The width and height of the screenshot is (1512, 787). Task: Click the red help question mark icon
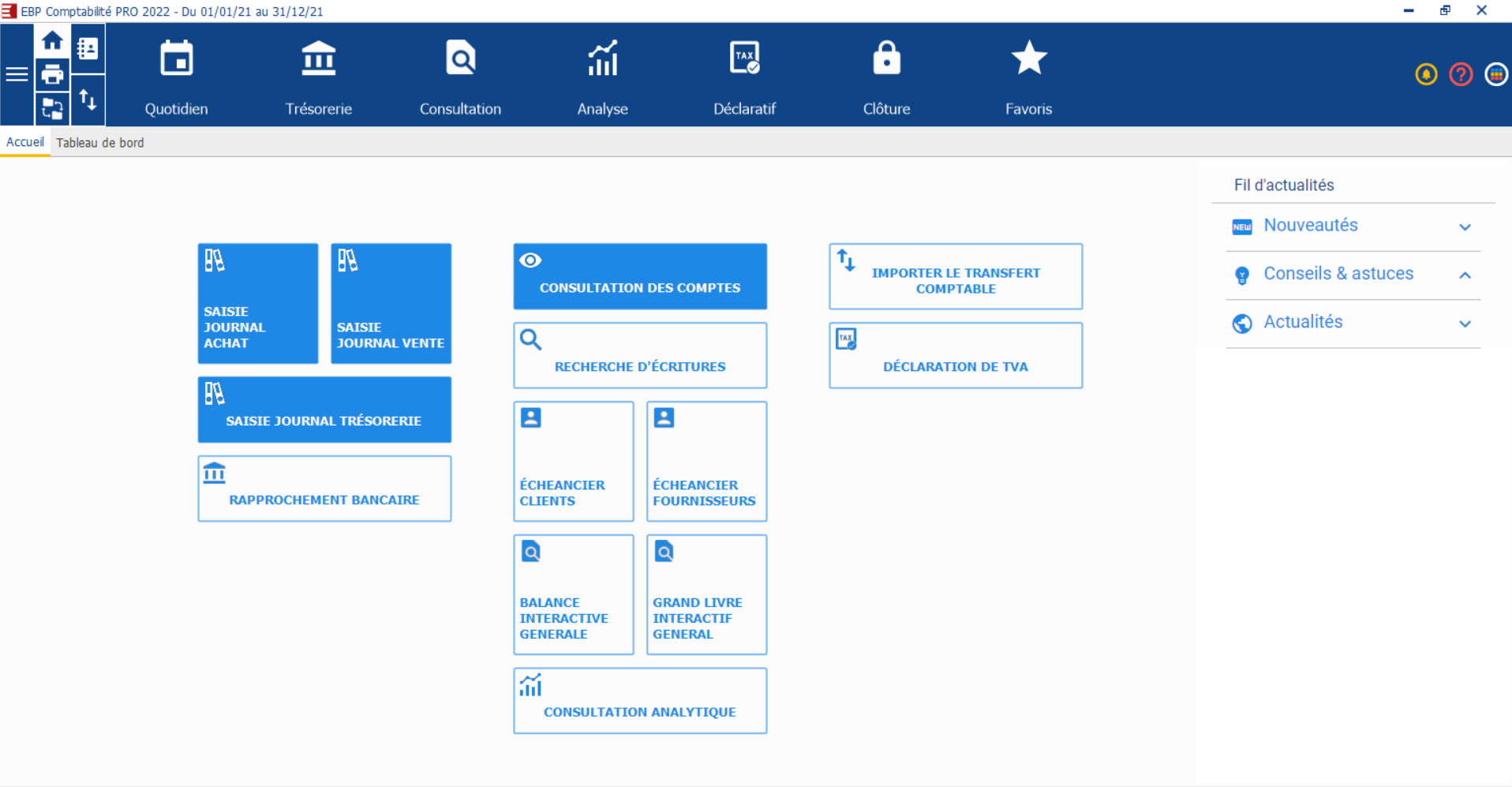(x=1461, y=74)
